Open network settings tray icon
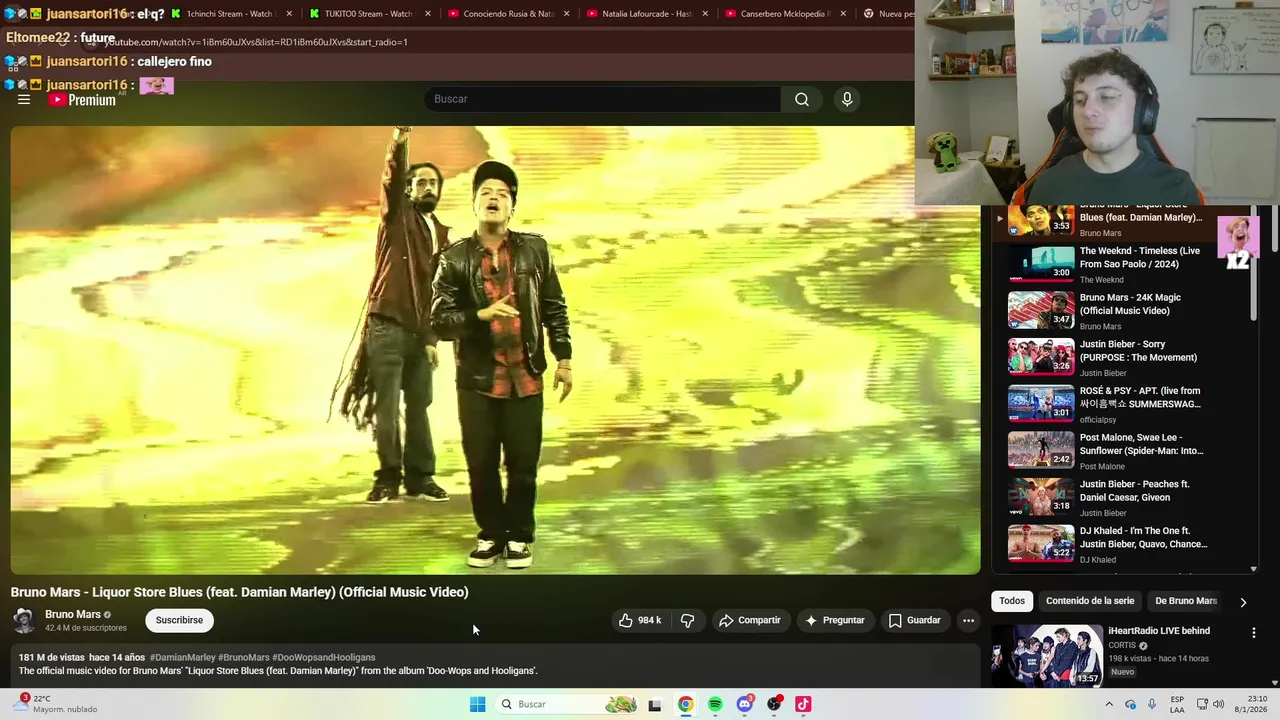Image resolution: width=1280 pixels, height=720 pixels. [x=1202, y=704]
